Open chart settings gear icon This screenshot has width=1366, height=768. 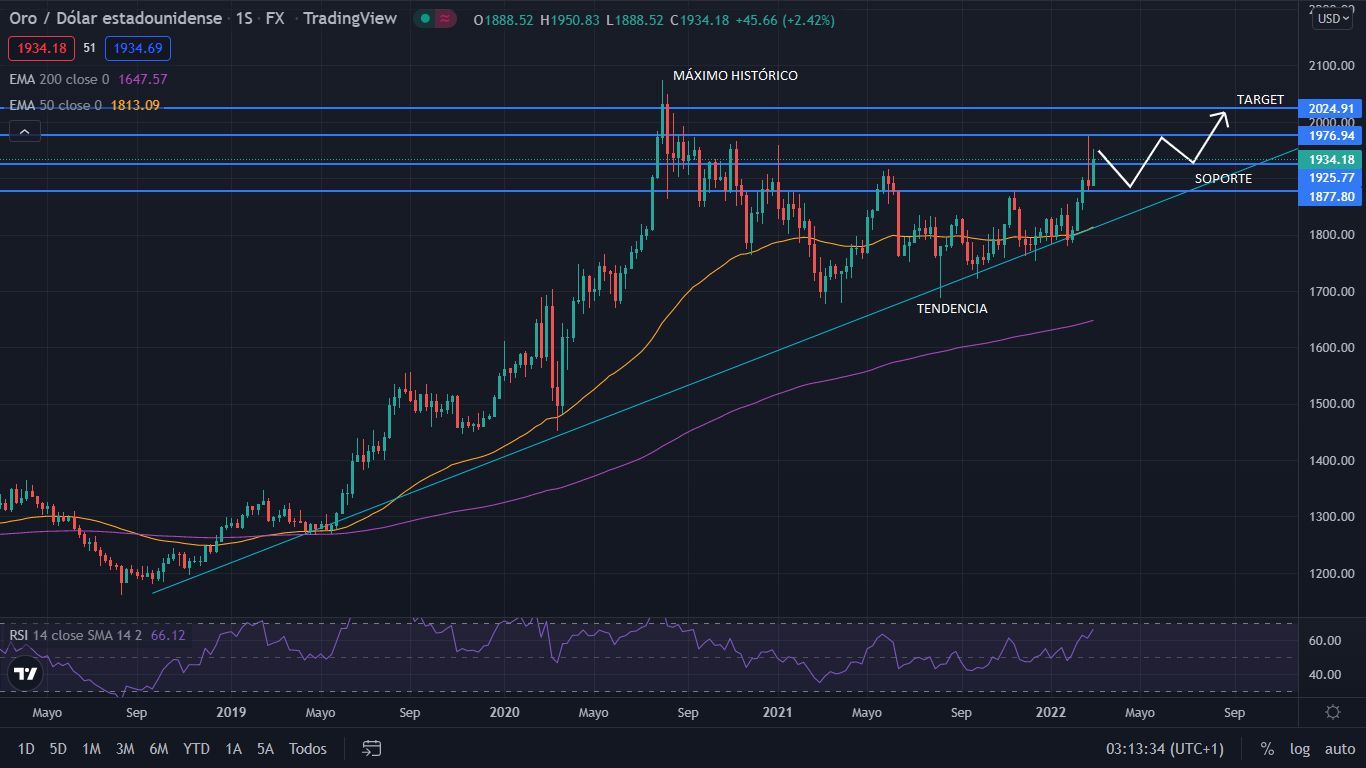click(x=1332, y=712)
